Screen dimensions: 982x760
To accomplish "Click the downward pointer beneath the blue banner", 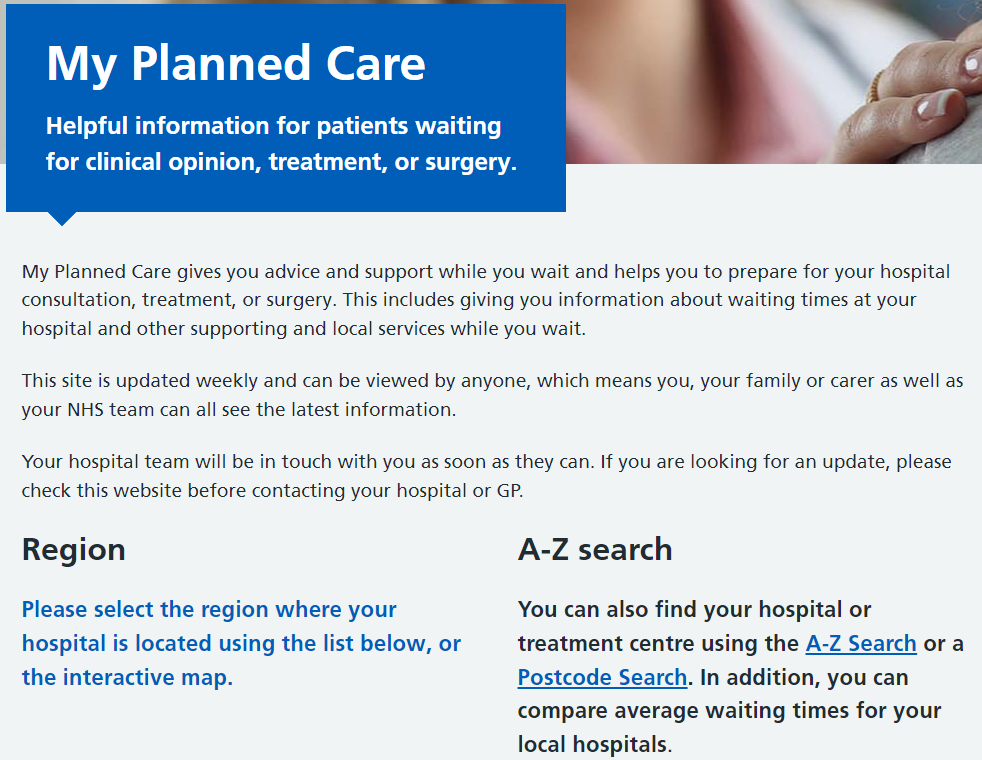I will [x=62, y=218].
